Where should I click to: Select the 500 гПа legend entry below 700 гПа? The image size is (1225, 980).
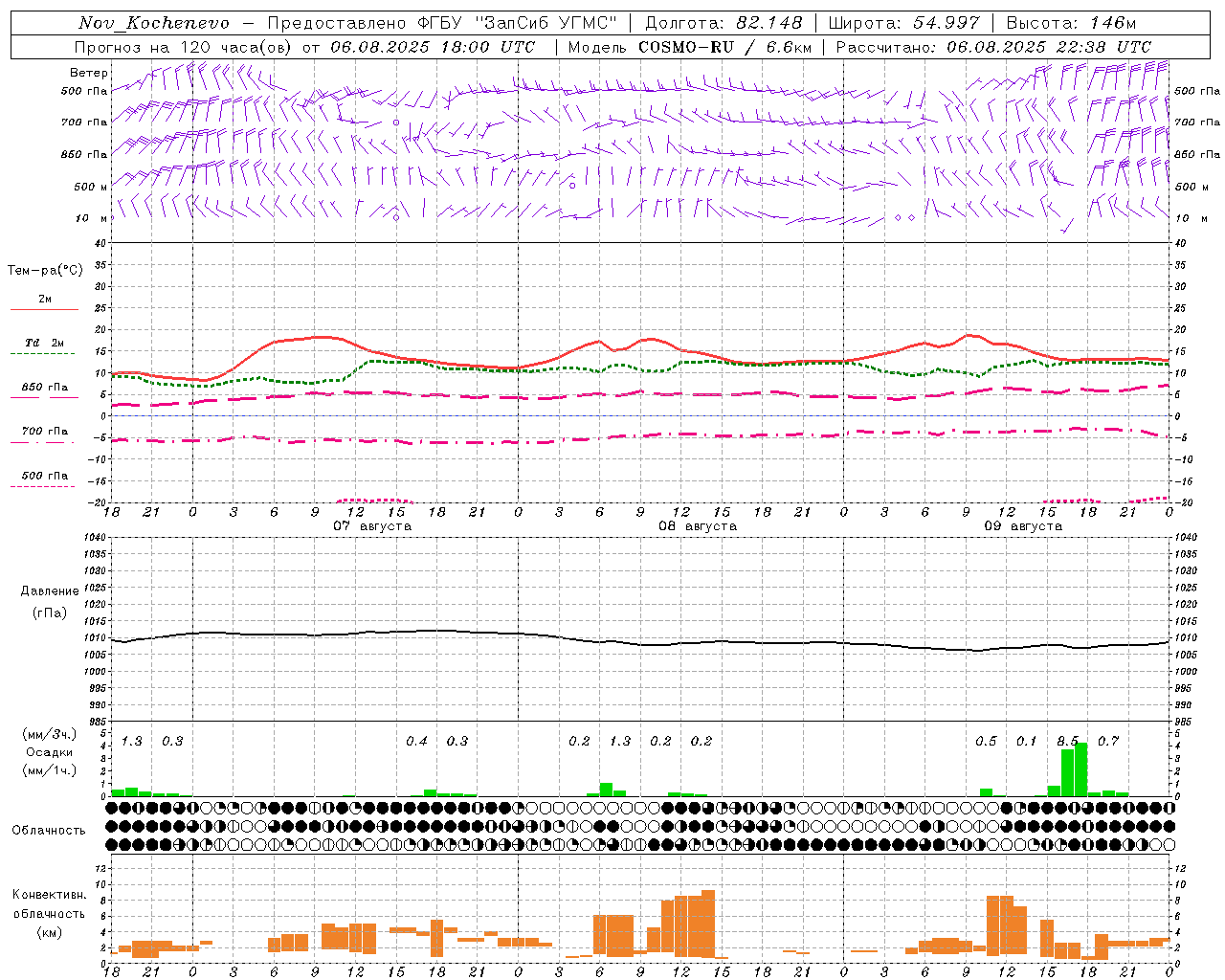44,479
